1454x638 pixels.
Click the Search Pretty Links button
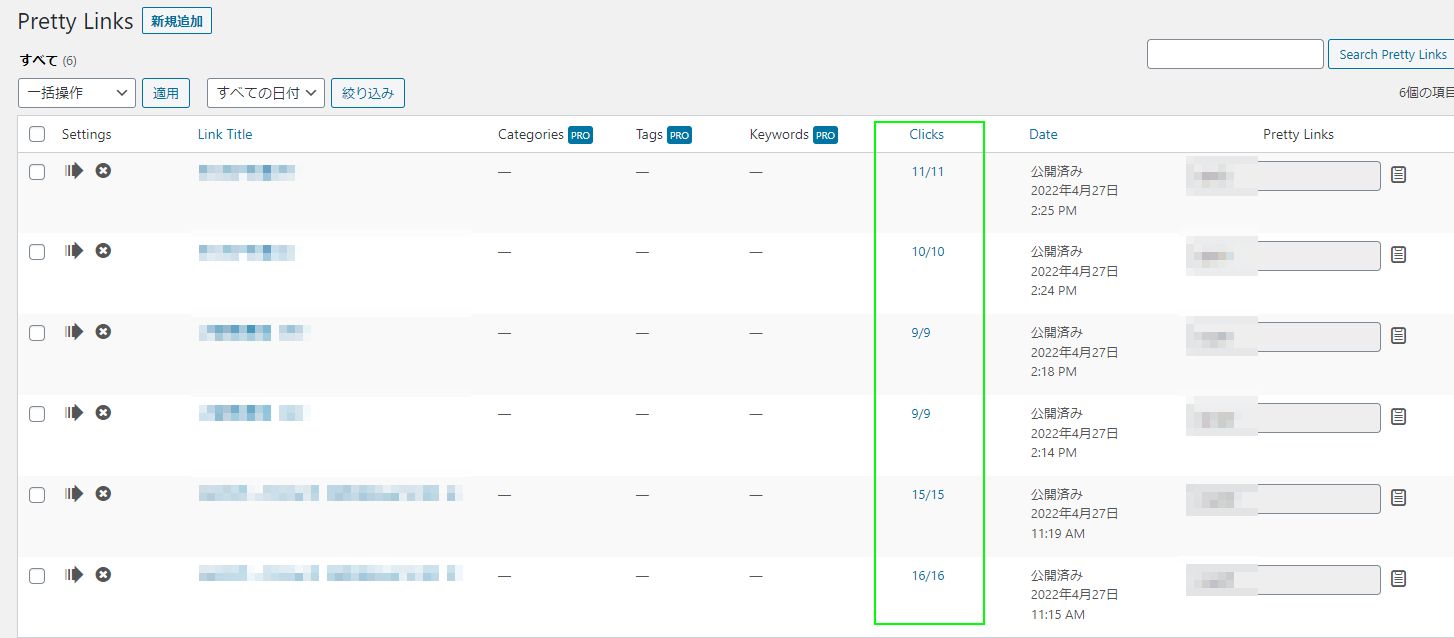point(1392,54)
